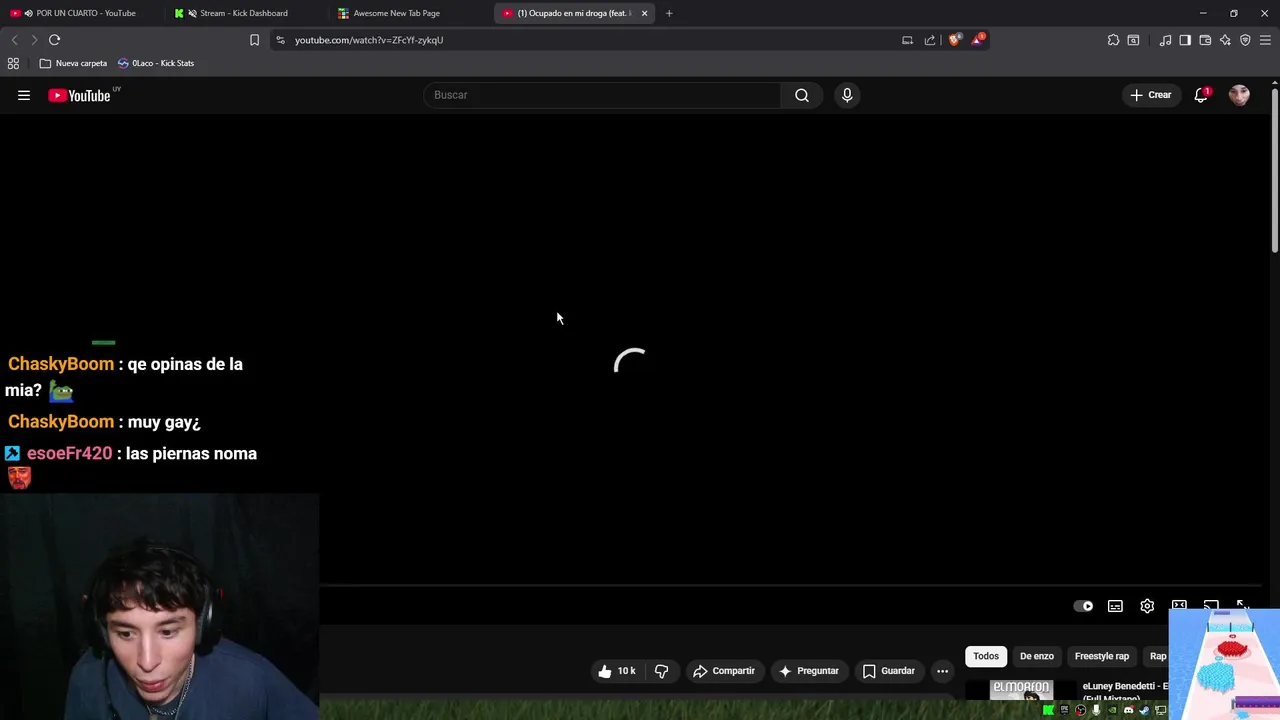Open the tab search toolbar icon

pyautogui.click(x=1133, y=40)
